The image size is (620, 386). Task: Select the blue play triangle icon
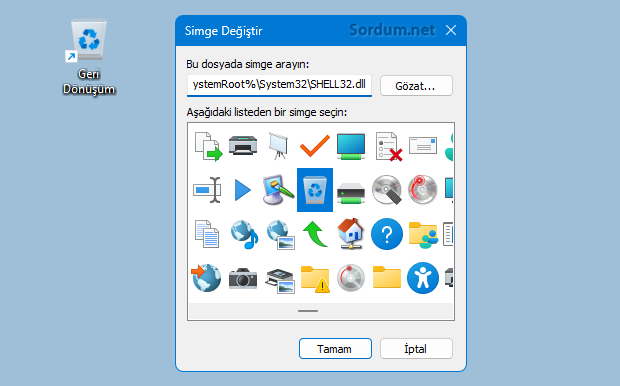point(242,190)
